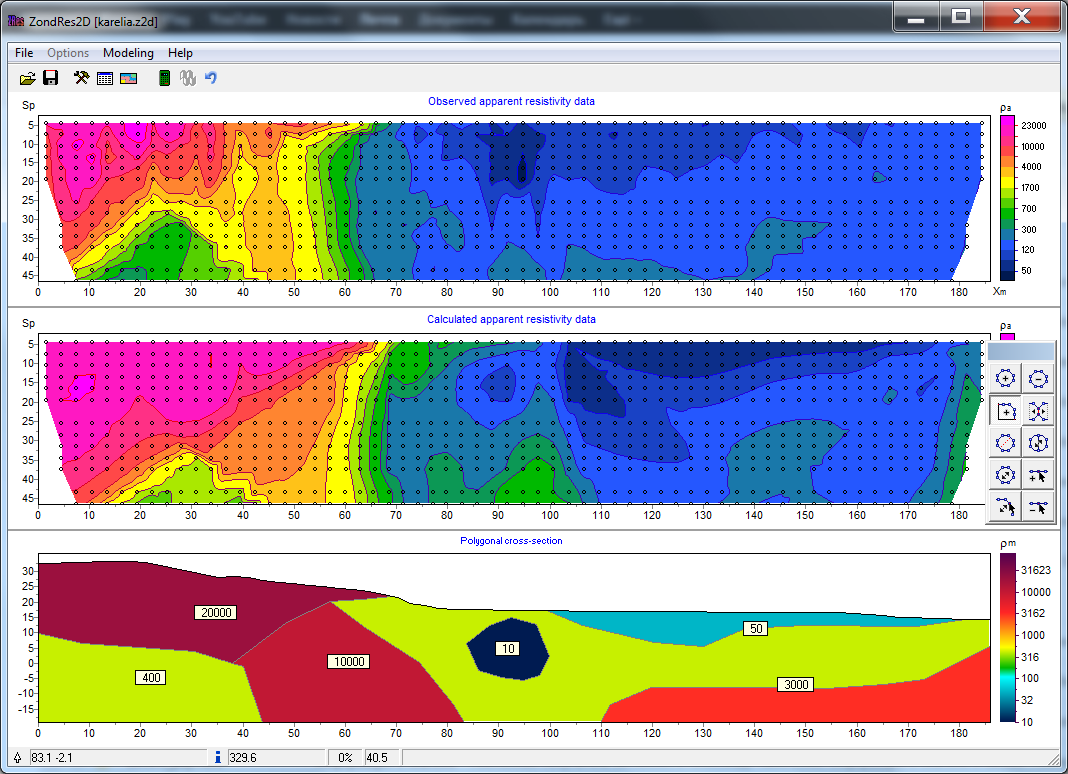This screenshot has width=1068, height=774.
Task: Open the data table icon in the toolbar
Action: point(105,78)
